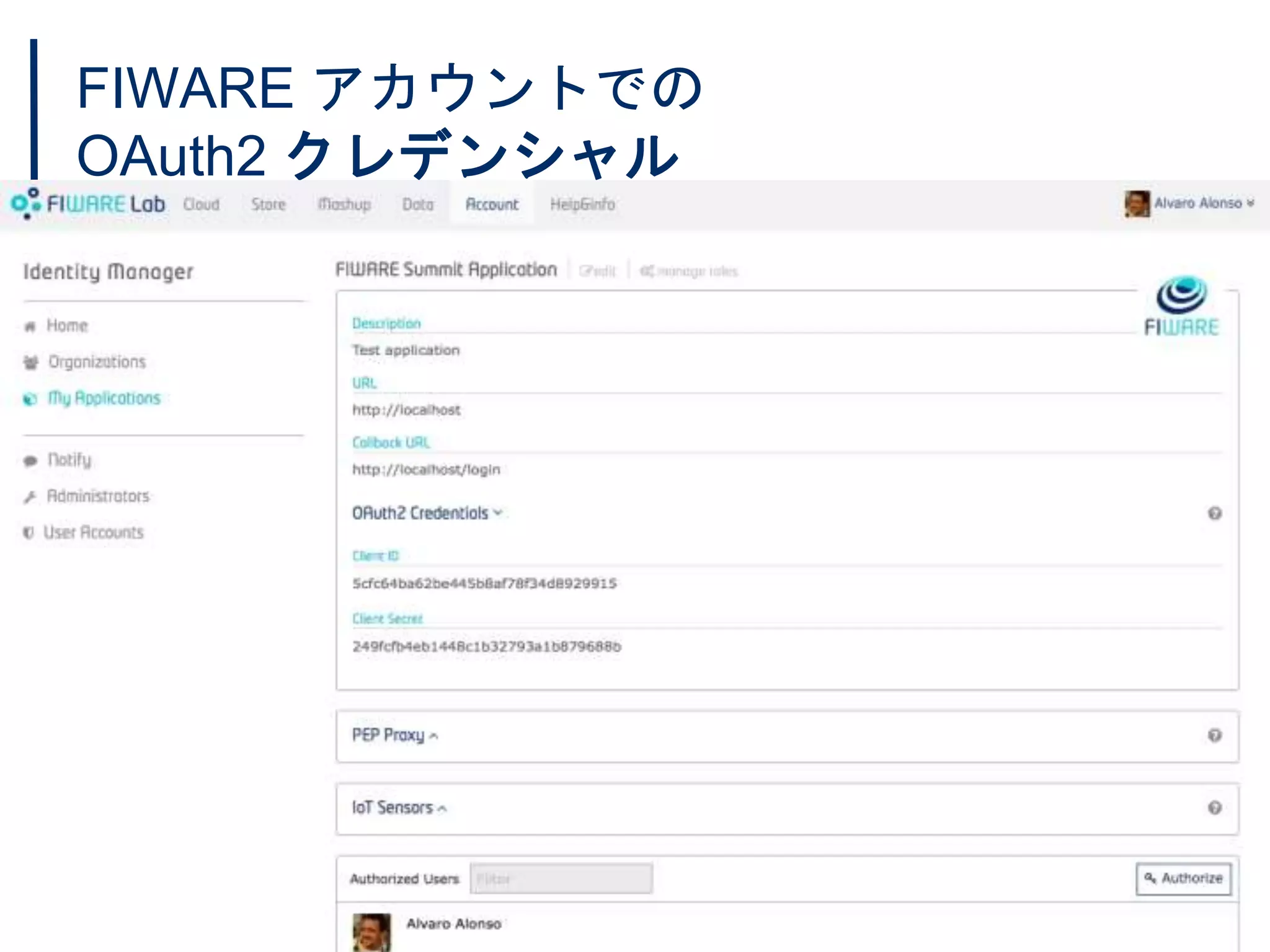Click the FIWARE Summit Application title

point(446,270)
